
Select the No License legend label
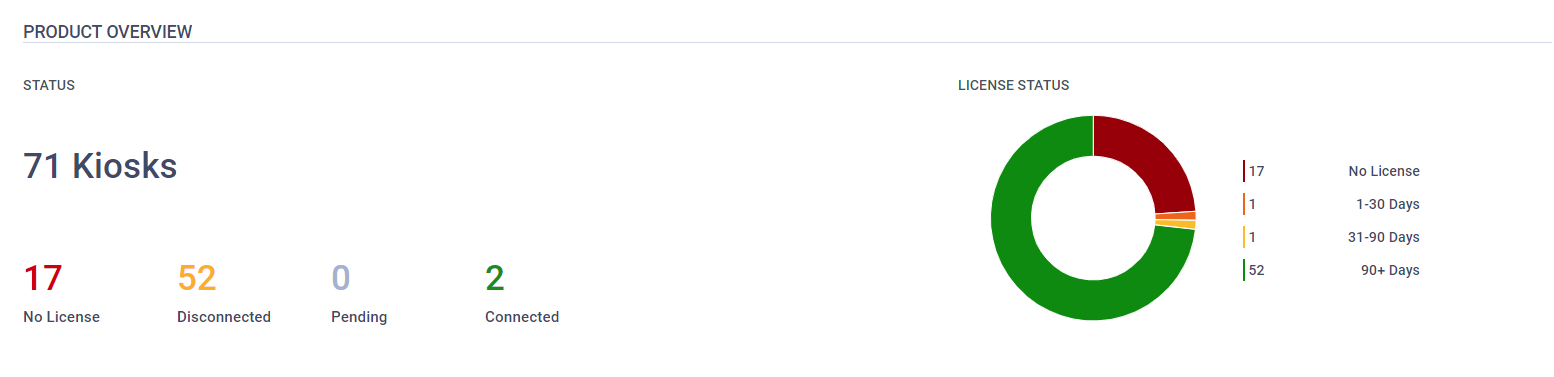(x=1384, y=171)
